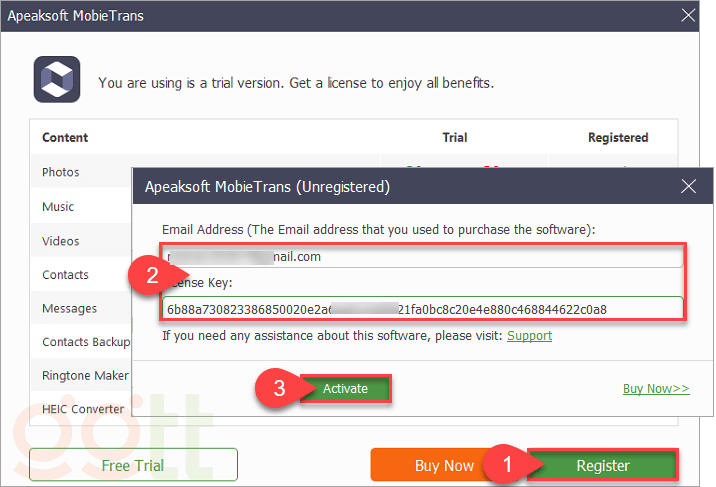
Task: Select the Music row
Action: (58, 207)
